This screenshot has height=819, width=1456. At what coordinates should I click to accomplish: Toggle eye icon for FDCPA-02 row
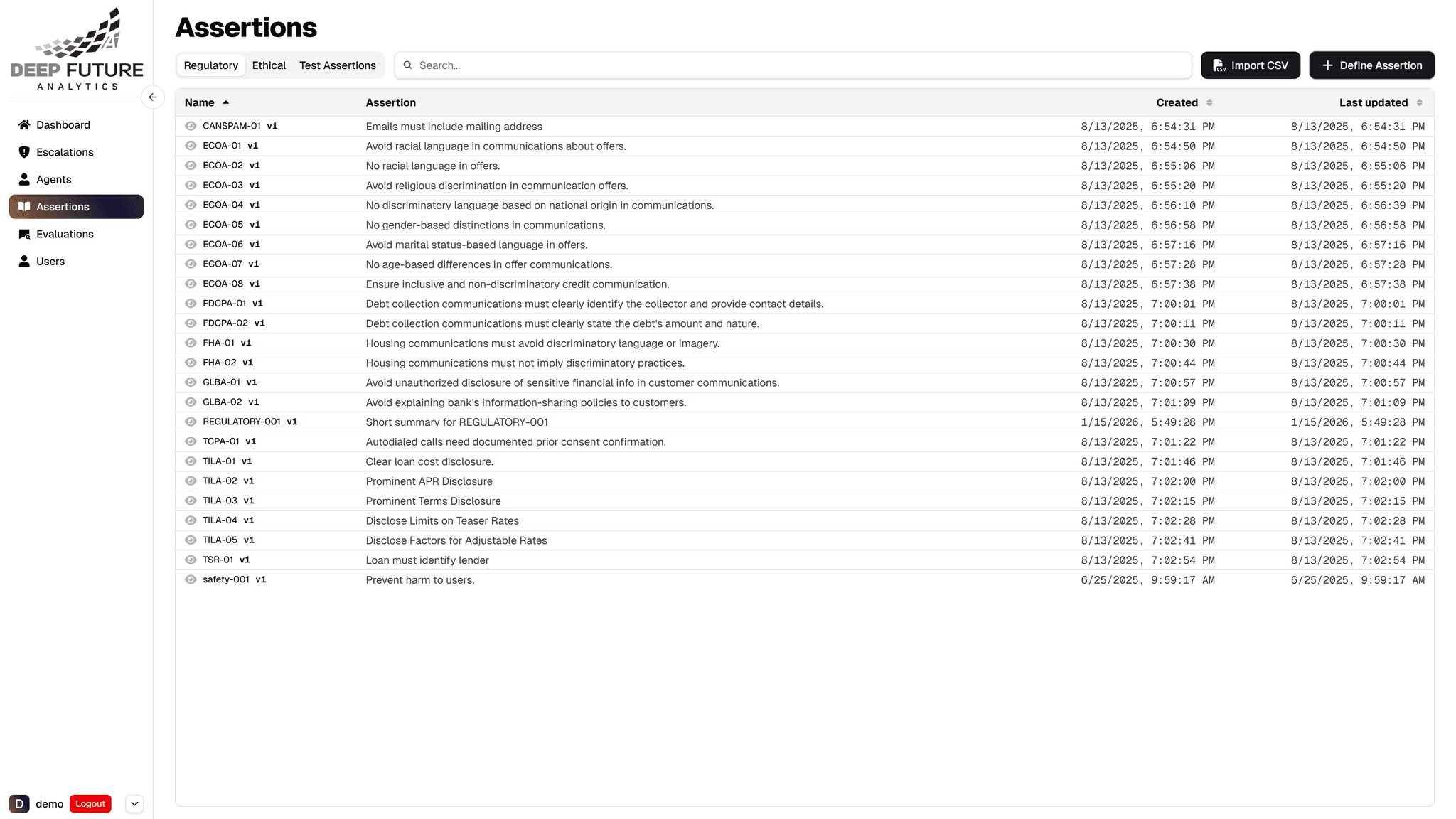(191, 323)
